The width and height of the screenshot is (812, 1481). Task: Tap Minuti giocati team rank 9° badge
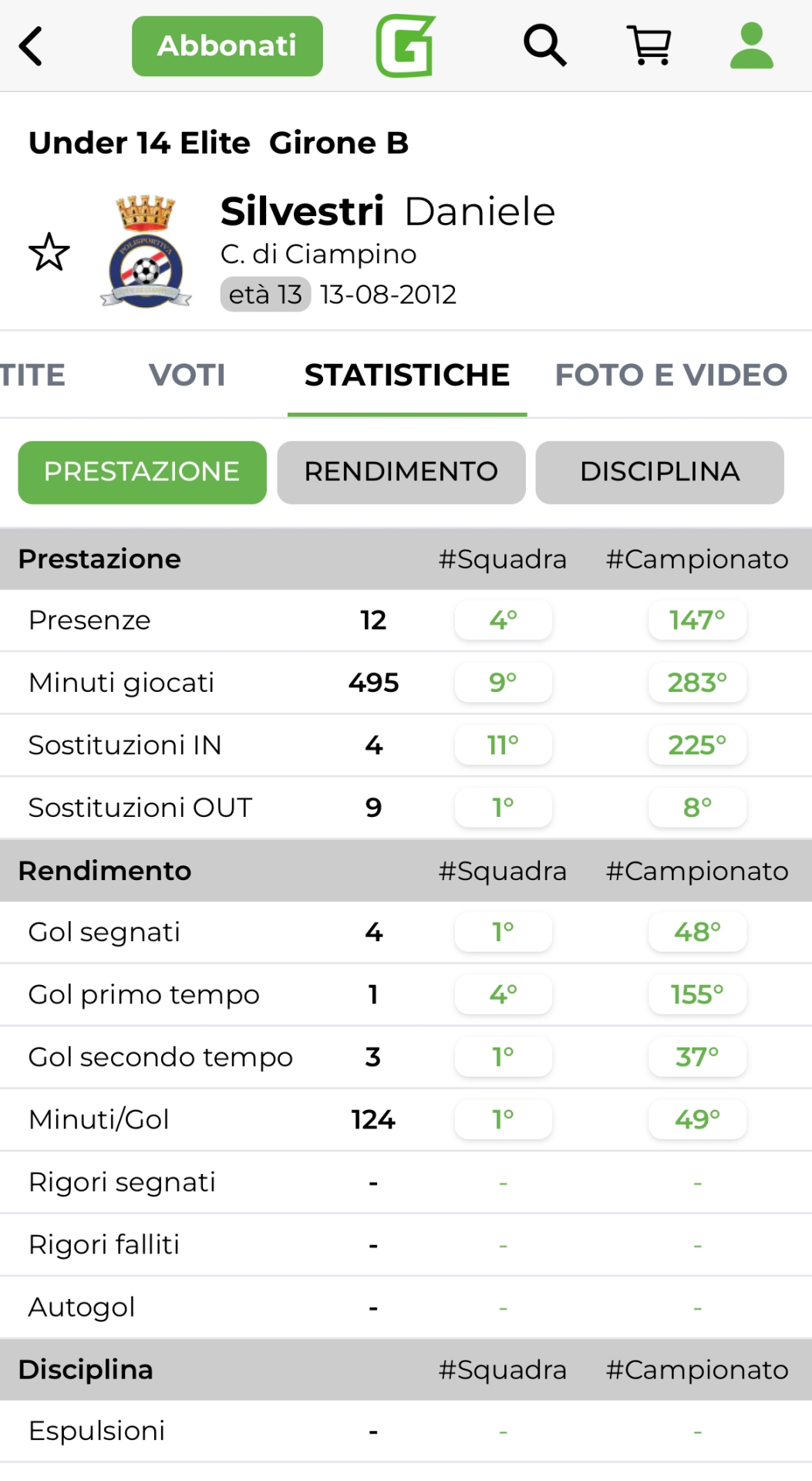(504, 683)
